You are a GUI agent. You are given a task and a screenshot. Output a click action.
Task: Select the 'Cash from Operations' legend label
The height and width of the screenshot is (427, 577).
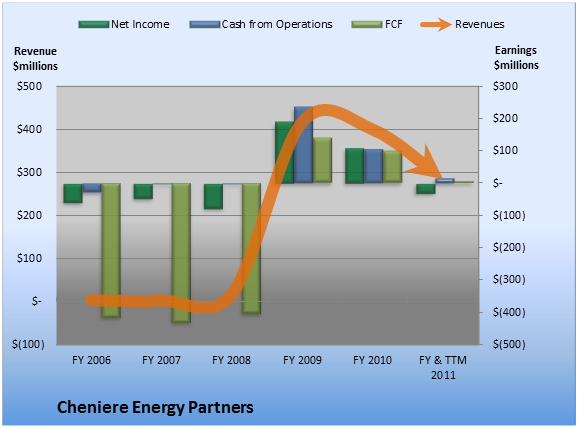277,24
